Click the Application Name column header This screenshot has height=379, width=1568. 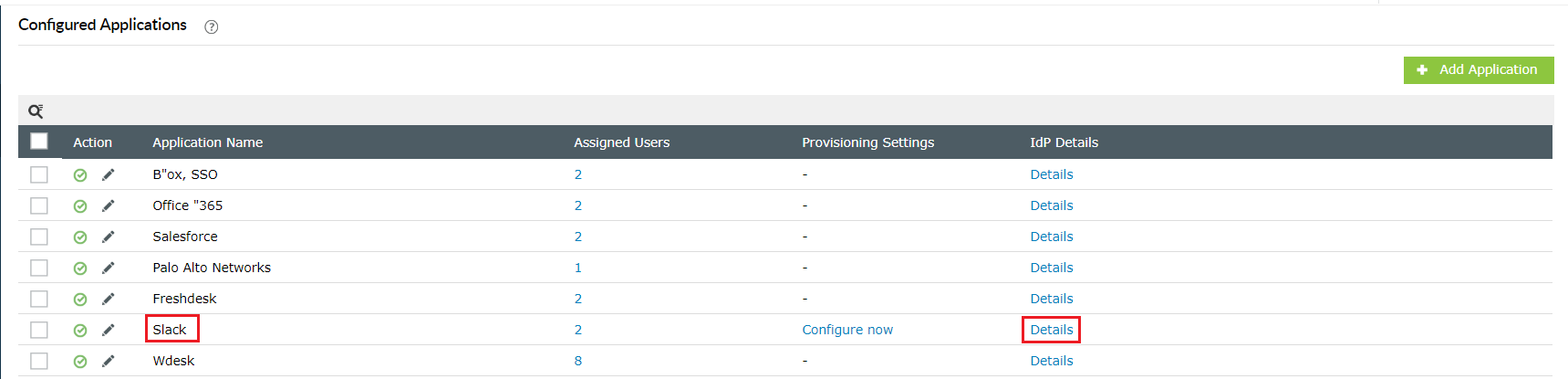point(207,142)
